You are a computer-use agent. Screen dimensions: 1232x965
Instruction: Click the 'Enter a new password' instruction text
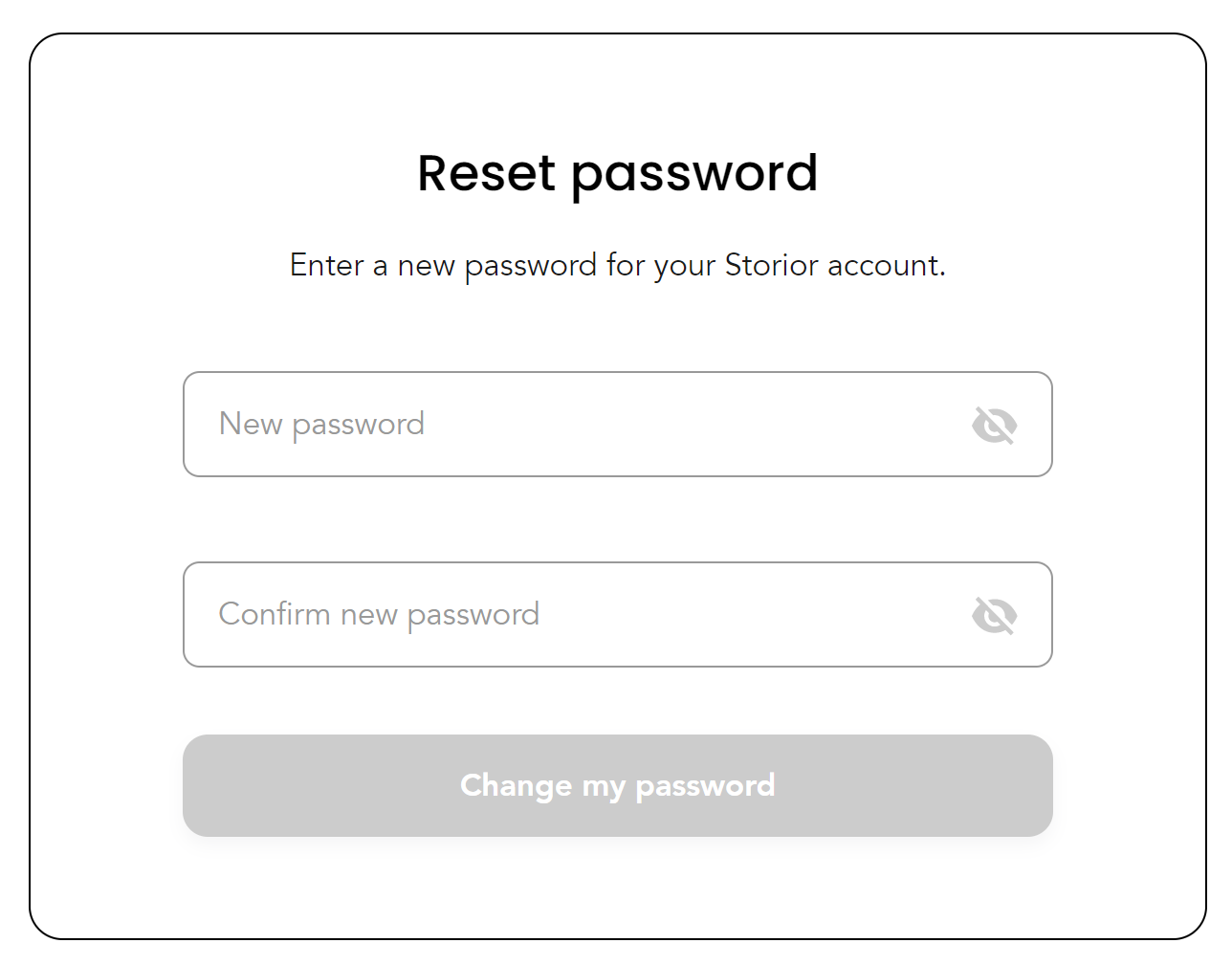[617, 265]
